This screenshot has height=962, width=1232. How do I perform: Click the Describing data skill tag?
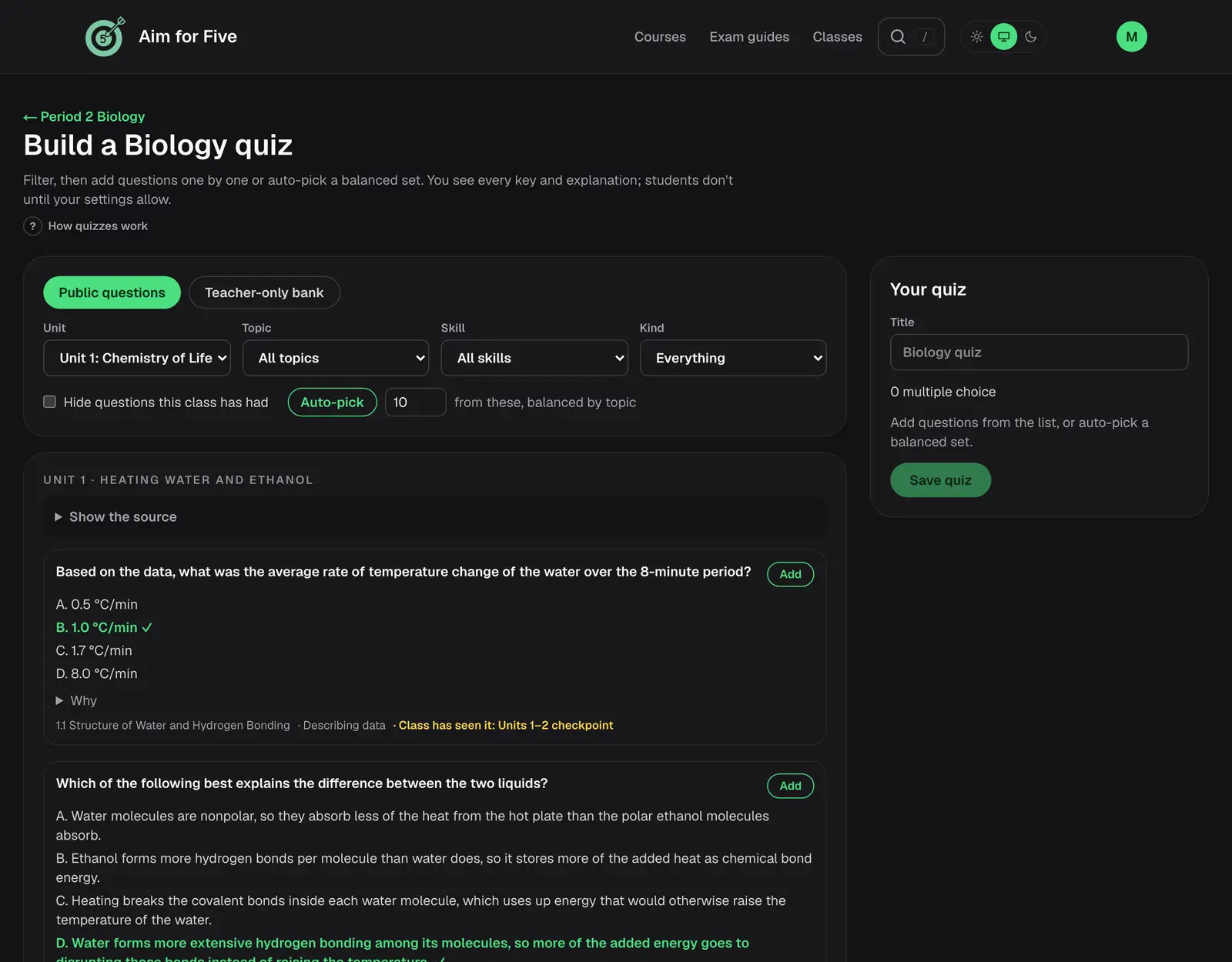click(x=344, y=726)
